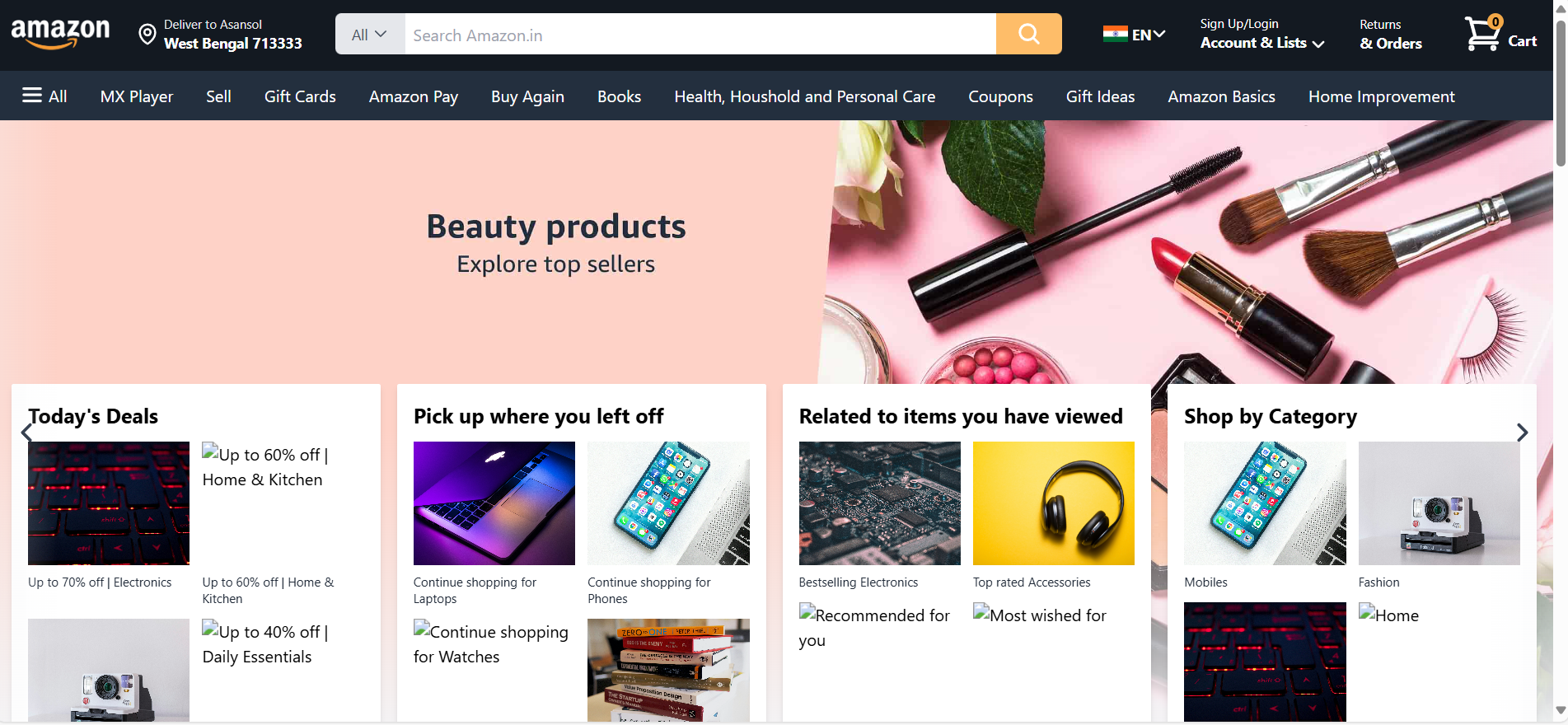1568x725 pixels.
Task: Click the Amazon logo
Action: [x=60, y=35]
